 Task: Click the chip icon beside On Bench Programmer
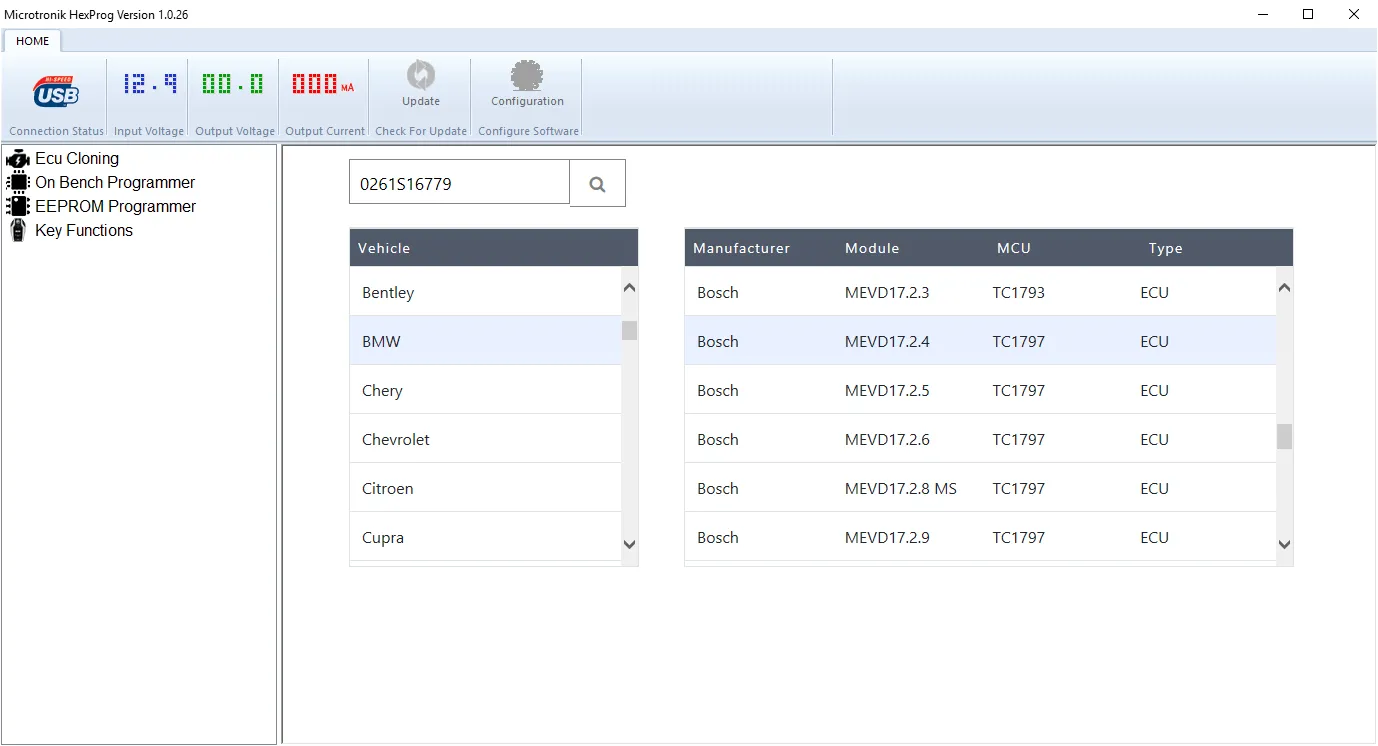18,182
